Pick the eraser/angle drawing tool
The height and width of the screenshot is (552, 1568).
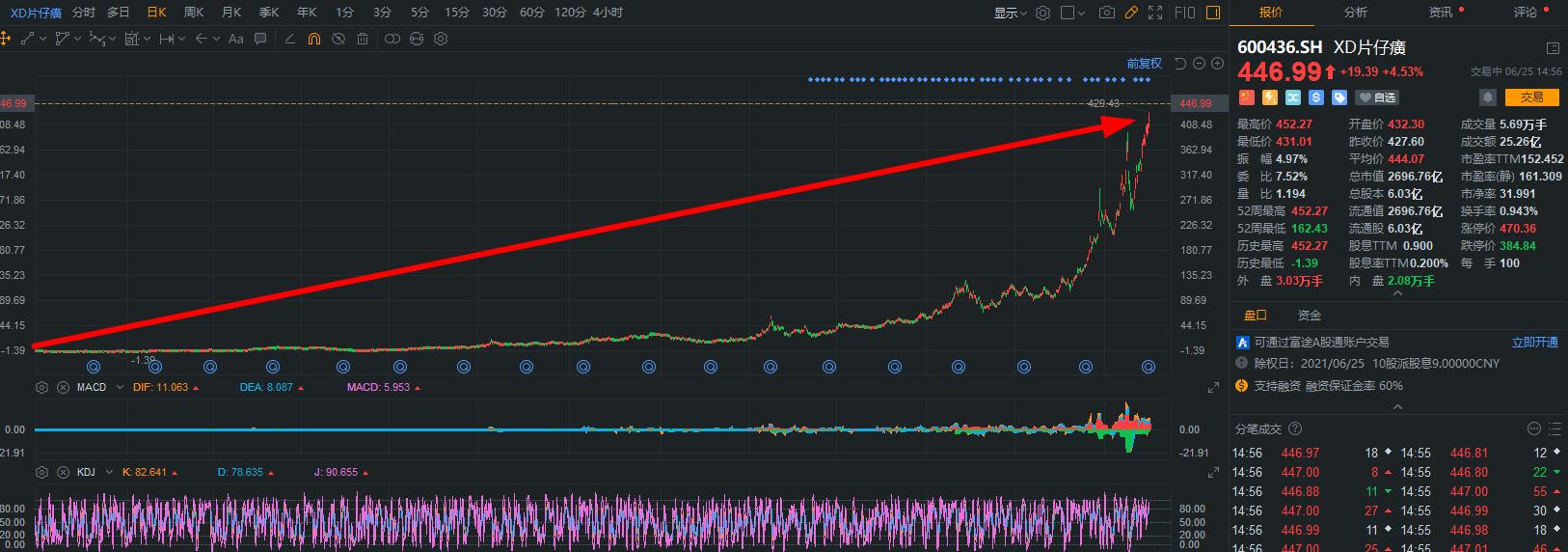290,39
